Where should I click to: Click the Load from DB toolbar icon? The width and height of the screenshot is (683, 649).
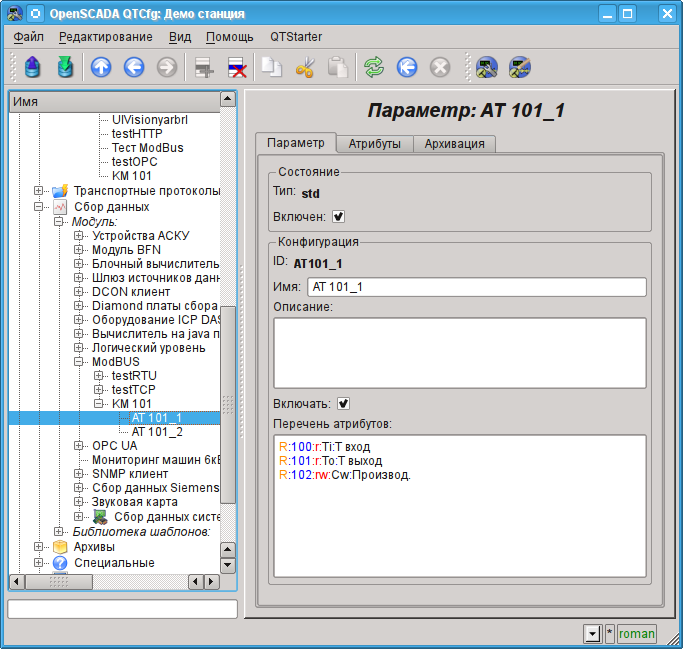[x=33, y=67]
